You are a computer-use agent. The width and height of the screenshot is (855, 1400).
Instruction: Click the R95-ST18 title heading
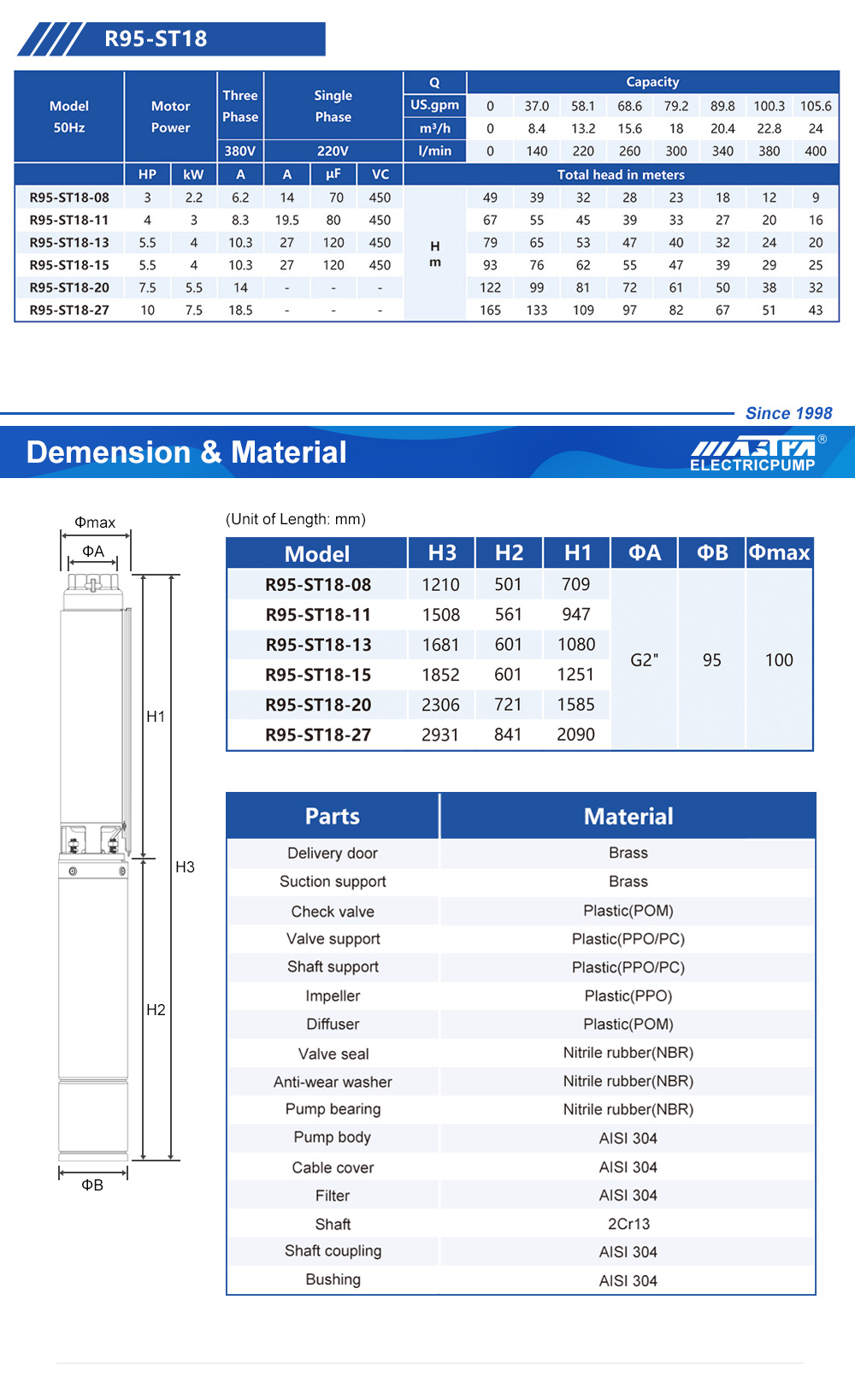[156, 39]
